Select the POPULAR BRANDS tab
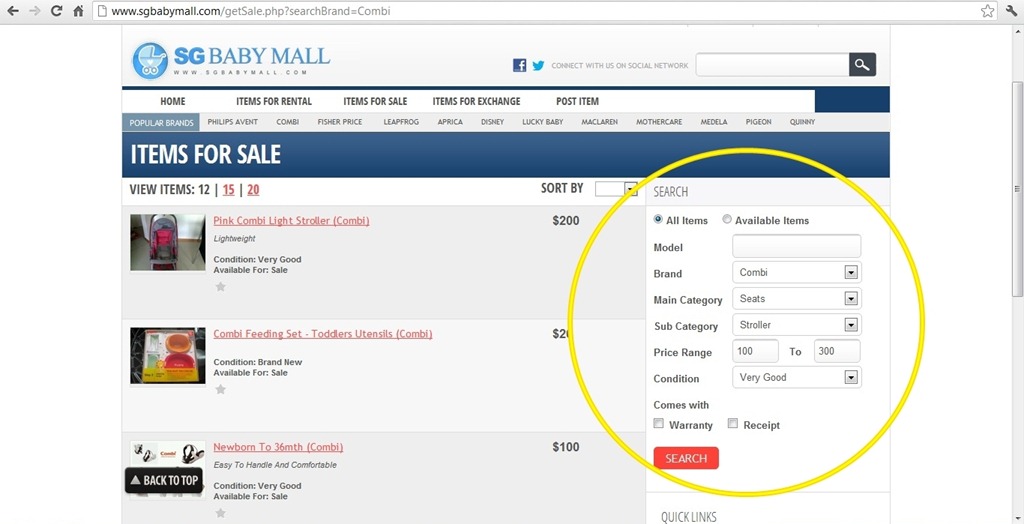This screenshot has height=524, width=1024. click(161, 122)
